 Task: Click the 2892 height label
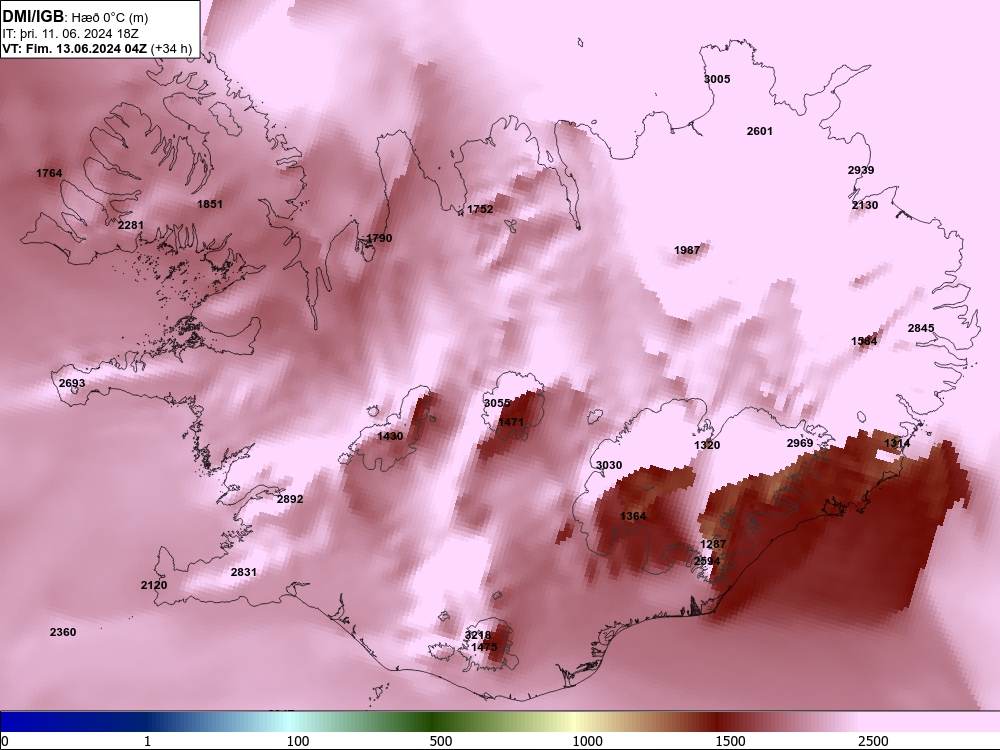pos(290,499)
